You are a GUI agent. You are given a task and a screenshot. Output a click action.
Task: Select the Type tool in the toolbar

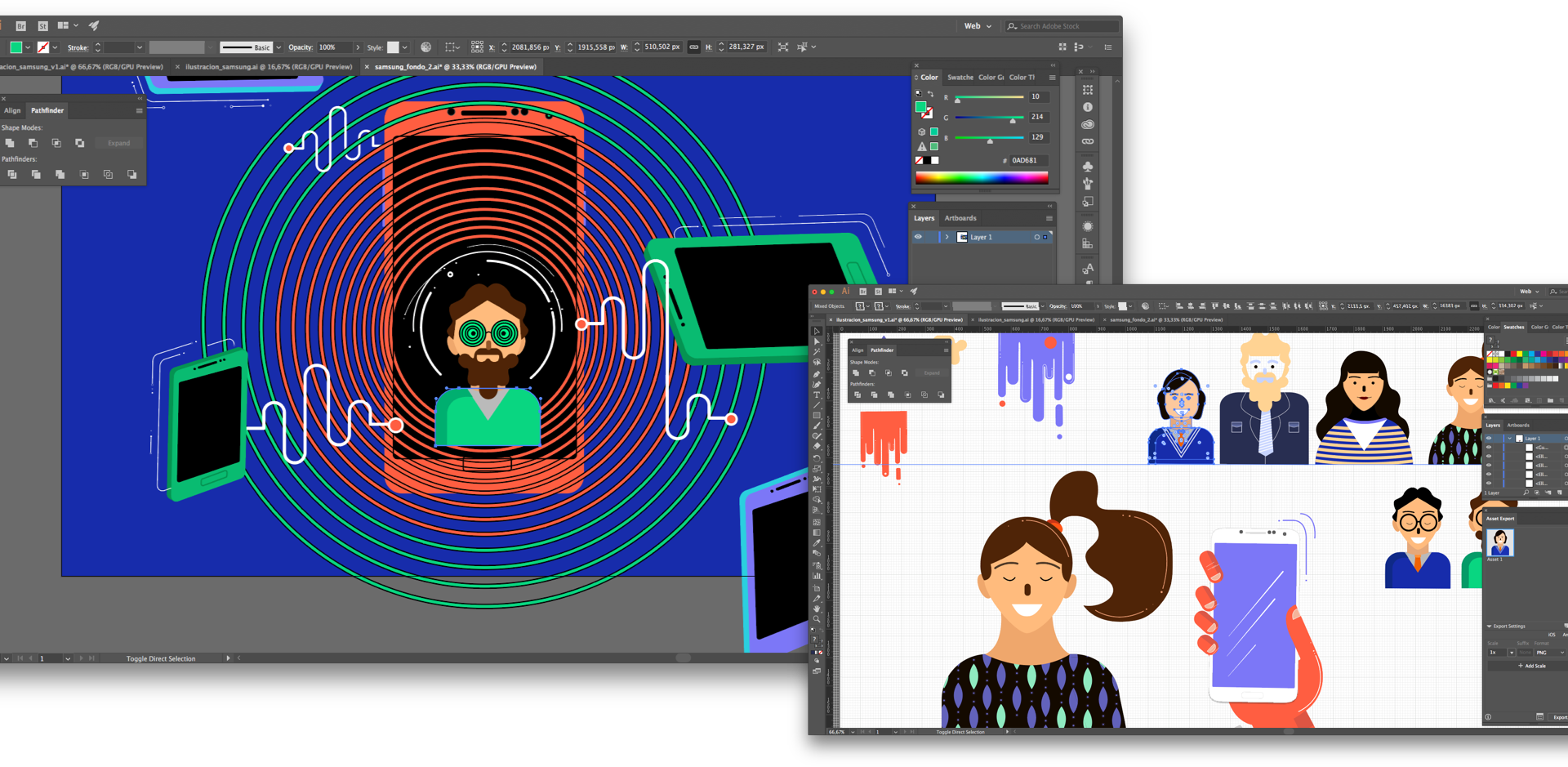817,395
